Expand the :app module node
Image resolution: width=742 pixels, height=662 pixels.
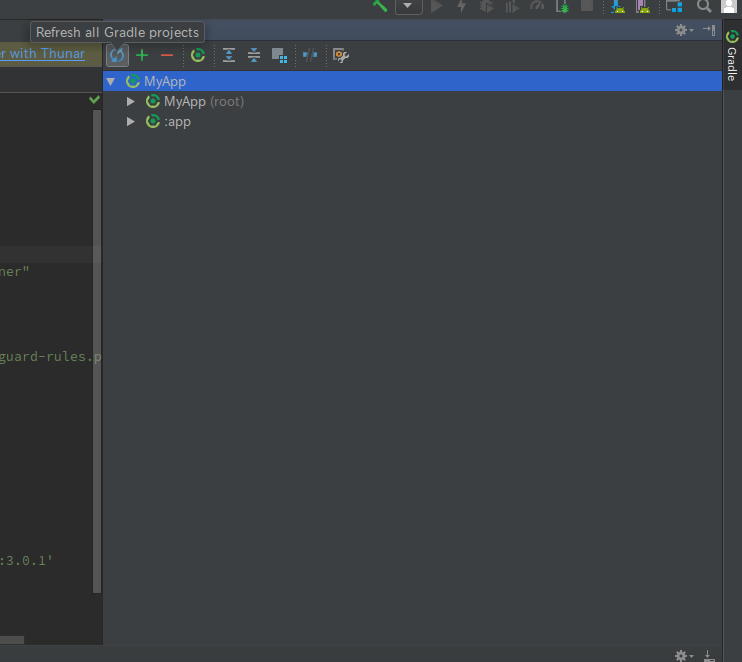(131, 122)
